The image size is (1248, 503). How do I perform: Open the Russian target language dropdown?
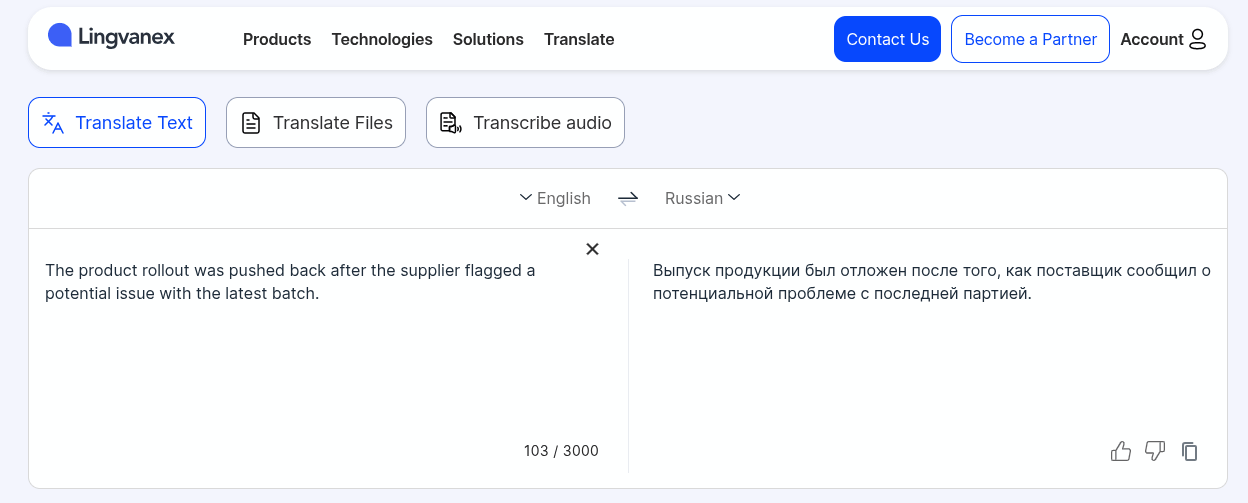[702, 198]
